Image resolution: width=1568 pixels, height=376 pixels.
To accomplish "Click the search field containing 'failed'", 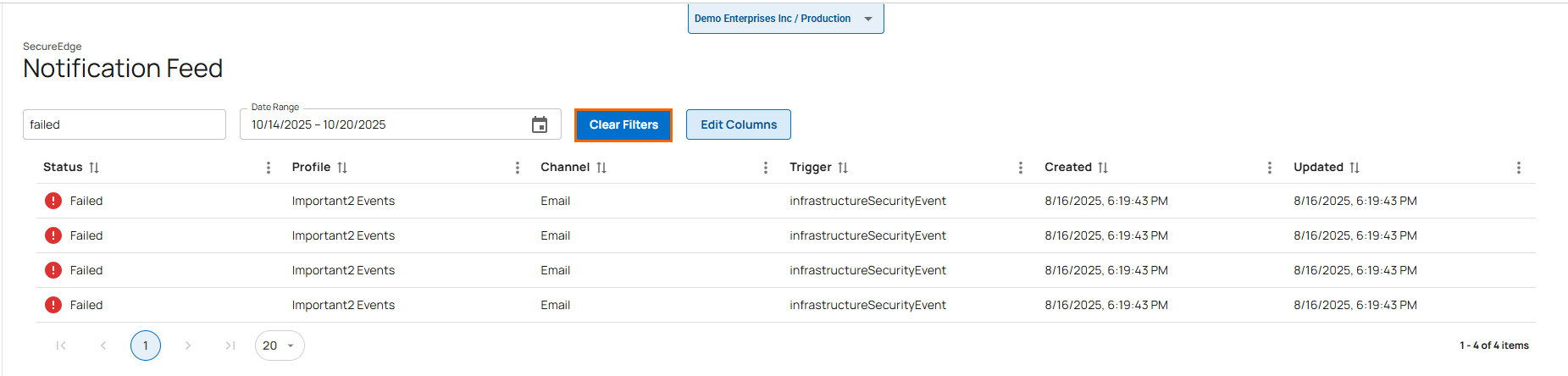I will [x=124, y=124].
